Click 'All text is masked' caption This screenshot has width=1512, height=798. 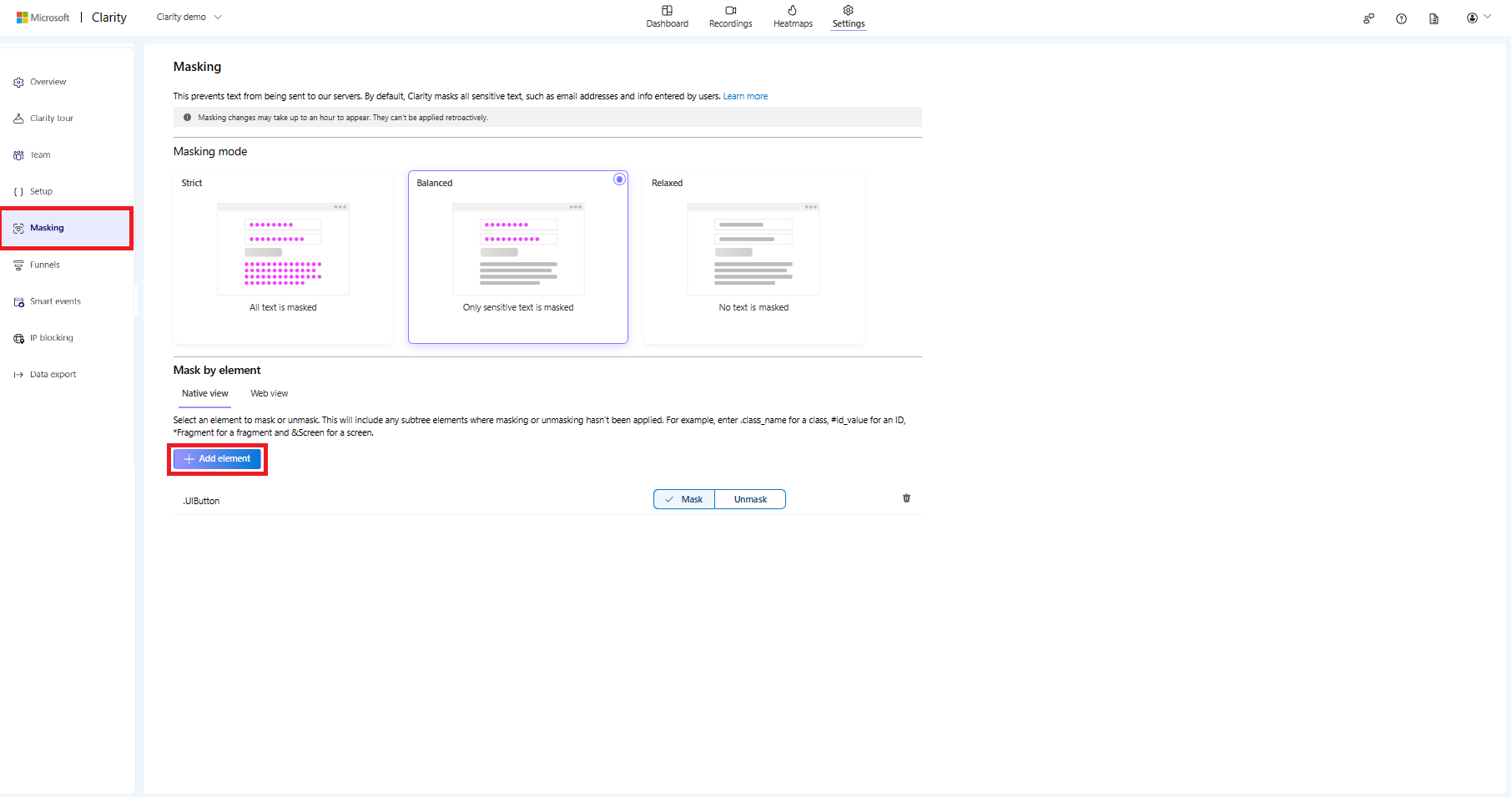(283, 308)
